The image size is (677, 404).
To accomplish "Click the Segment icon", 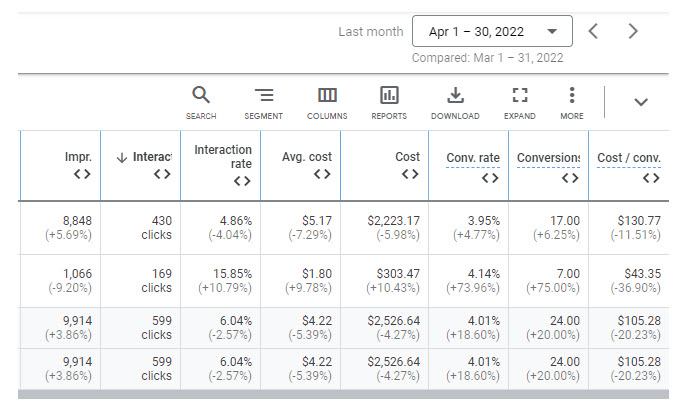I will coord(263,103).
